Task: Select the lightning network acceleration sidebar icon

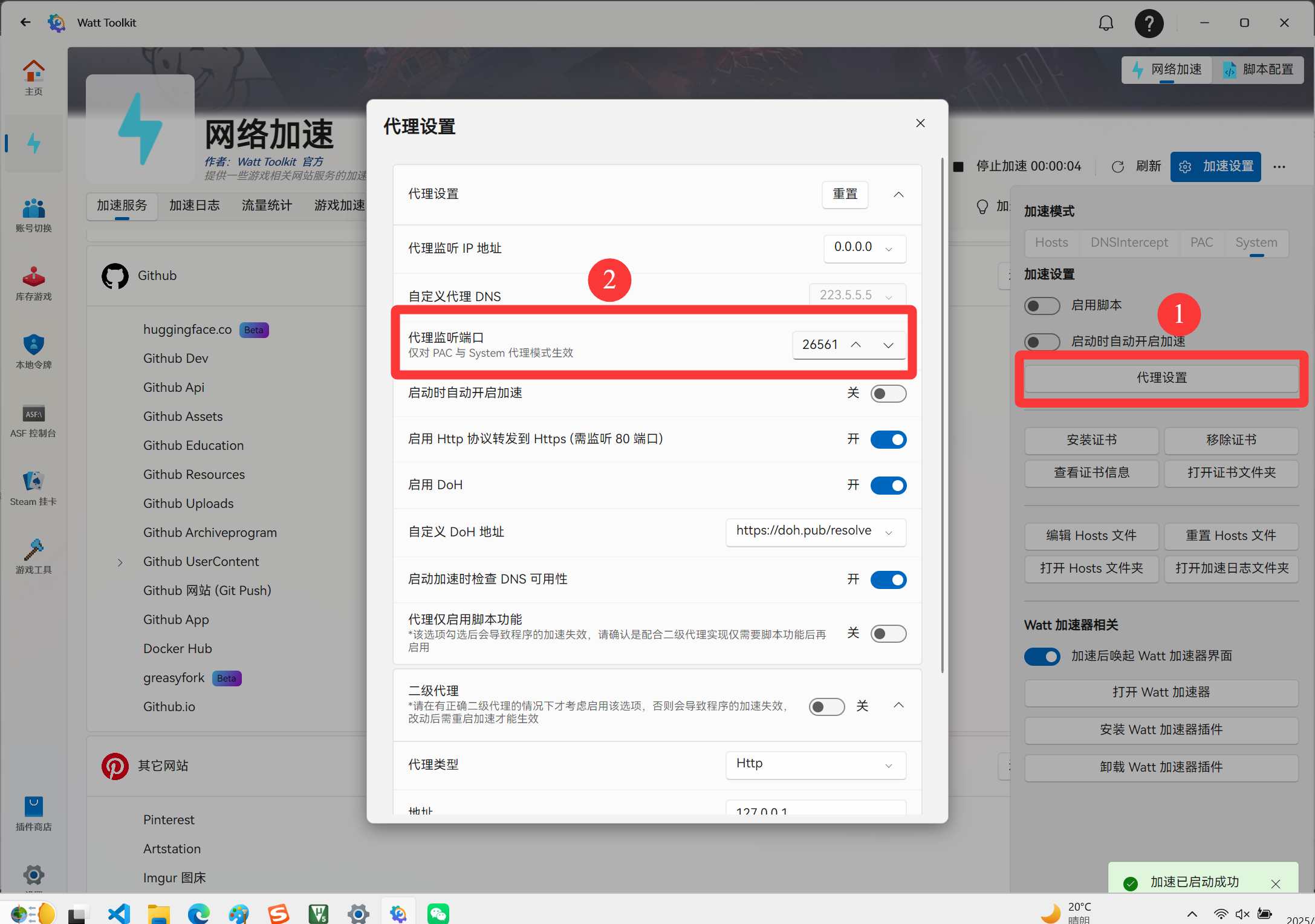Action: click(x=34, y=144)
